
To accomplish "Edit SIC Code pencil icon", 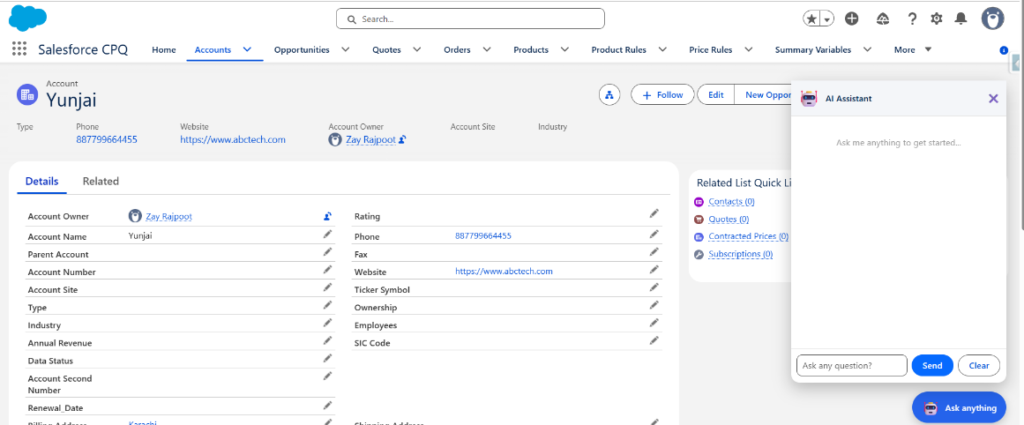I will (x=654, y=340).
